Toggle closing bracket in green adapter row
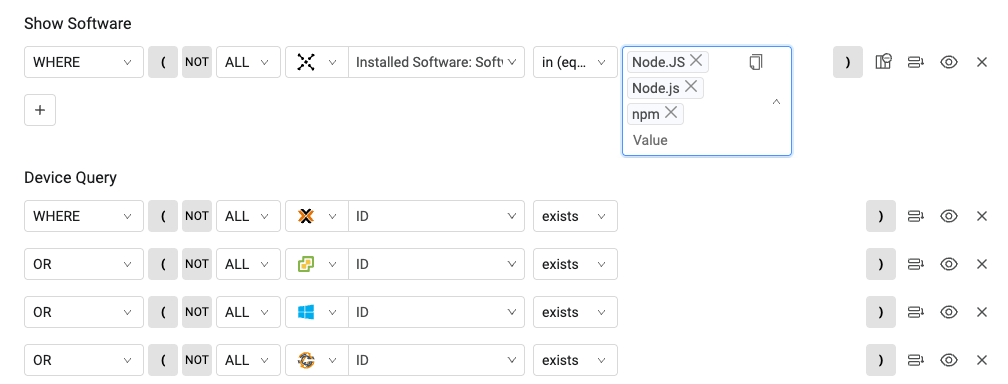This screenshot has width=1008, height=384. pos(880,264)
